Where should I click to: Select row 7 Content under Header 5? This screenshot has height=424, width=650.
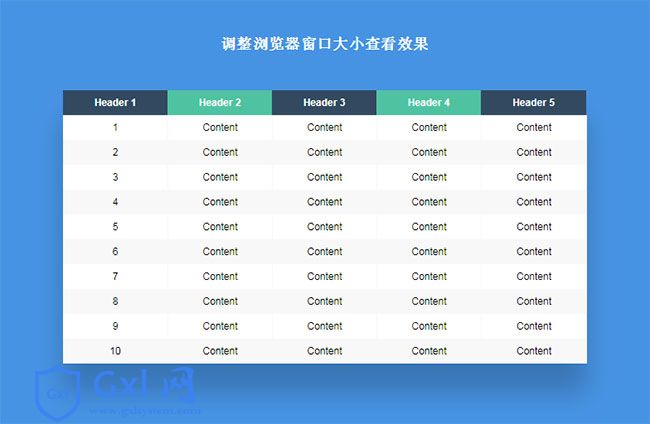coord(534,276)
